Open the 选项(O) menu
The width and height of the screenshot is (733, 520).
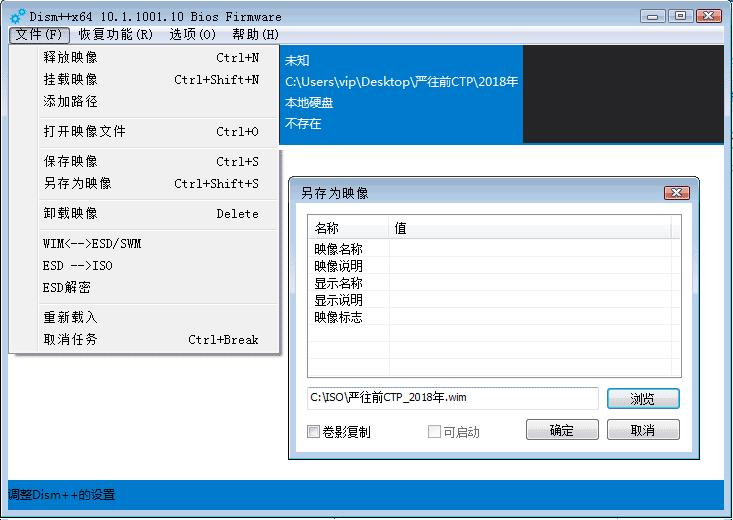pyautogui.click(x=192, y=35)
